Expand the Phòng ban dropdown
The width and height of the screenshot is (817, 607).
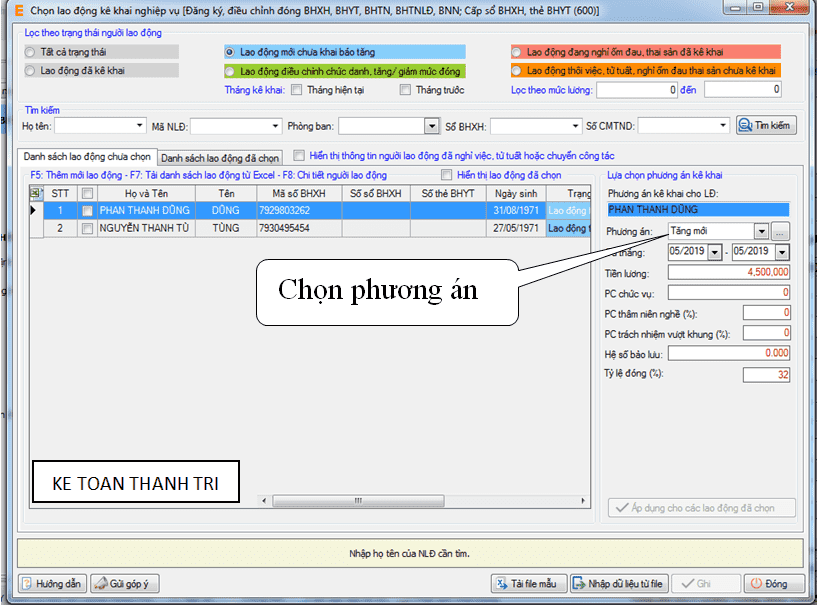tap(432, 126)
